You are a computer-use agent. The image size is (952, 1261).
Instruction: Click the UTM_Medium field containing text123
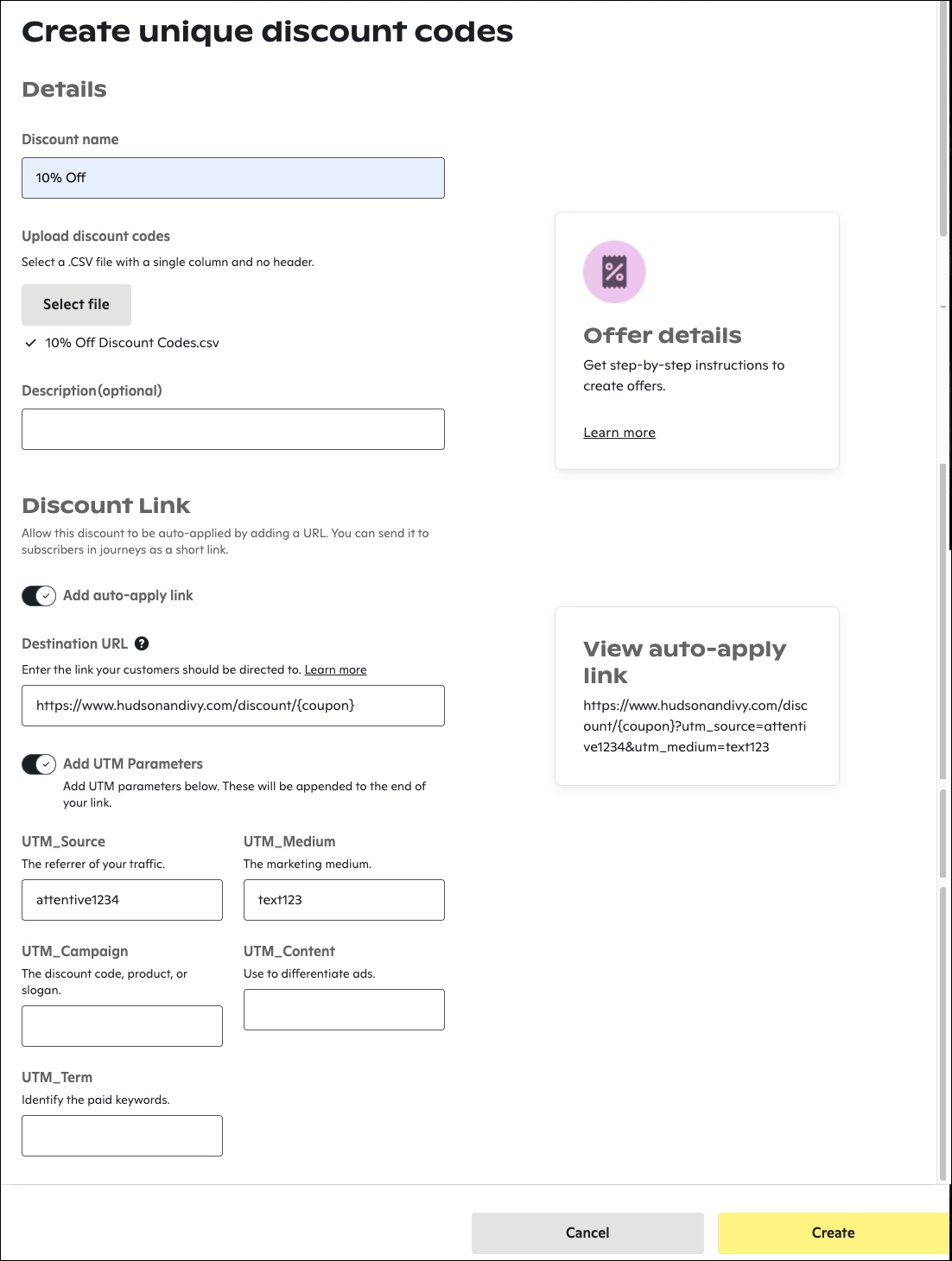[x=343, y=899]
